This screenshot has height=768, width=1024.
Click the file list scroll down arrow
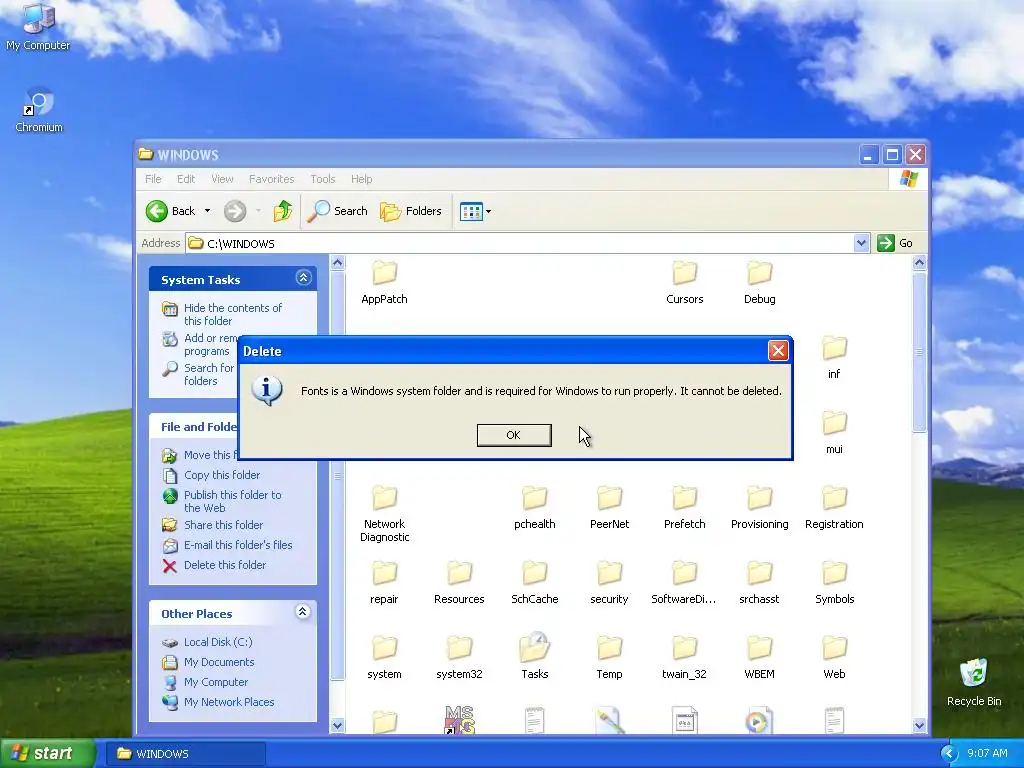coord(919,725)
